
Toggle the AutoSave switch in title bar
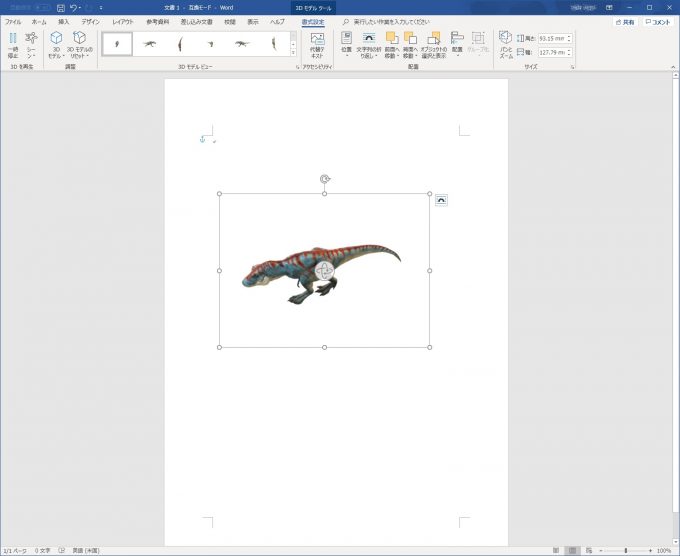coord(42,8)
